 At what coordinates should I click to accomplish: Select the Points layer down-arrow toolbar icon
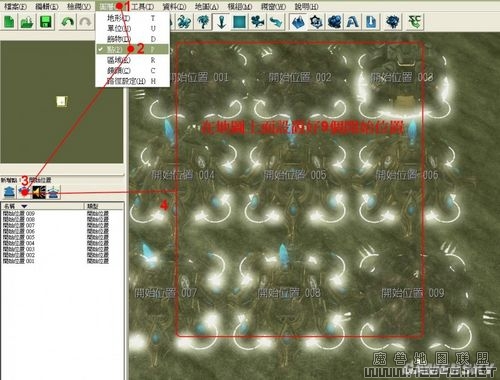pos(221,22)
